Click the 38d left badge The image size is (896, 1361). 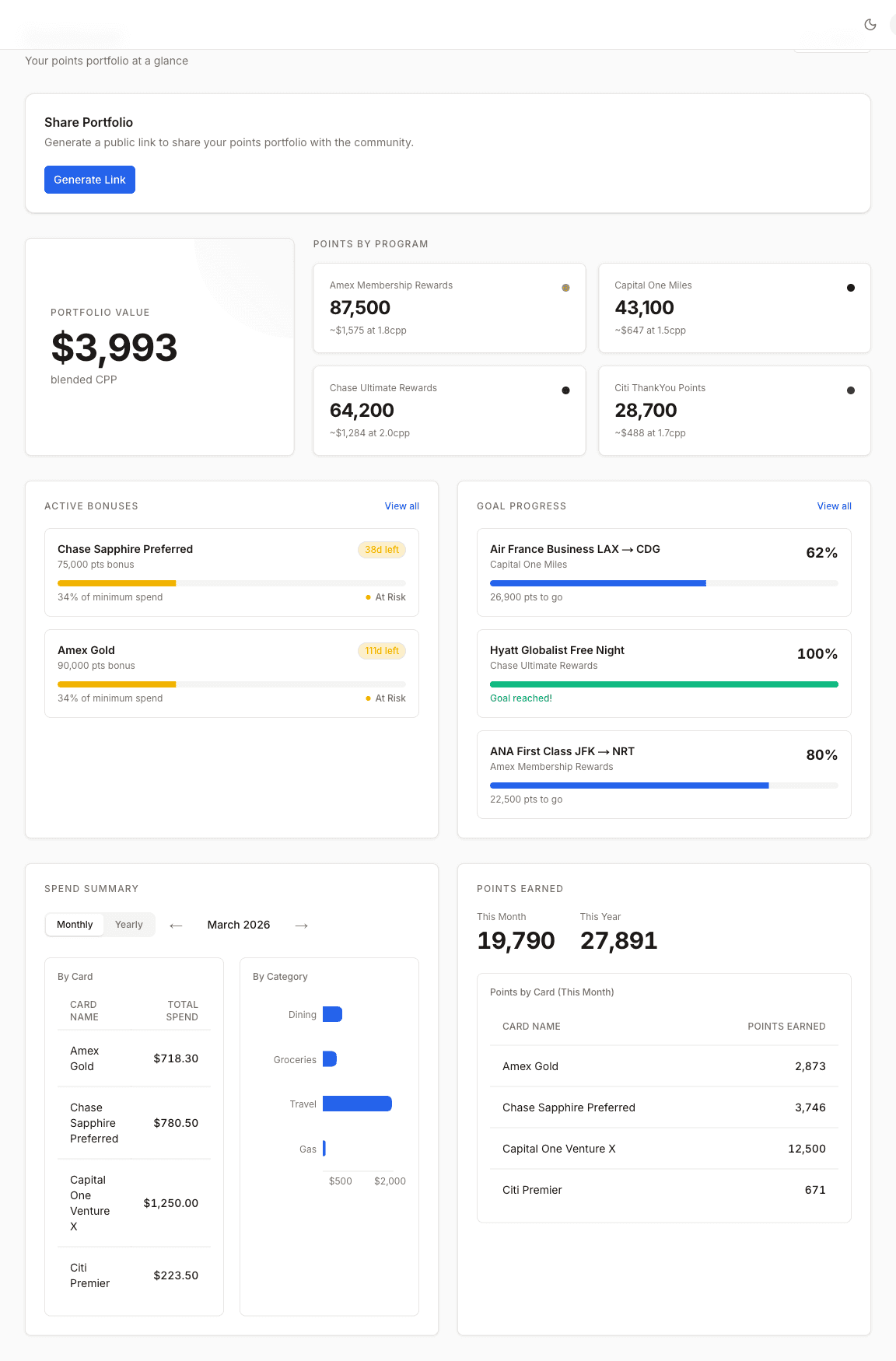(382, 550)
